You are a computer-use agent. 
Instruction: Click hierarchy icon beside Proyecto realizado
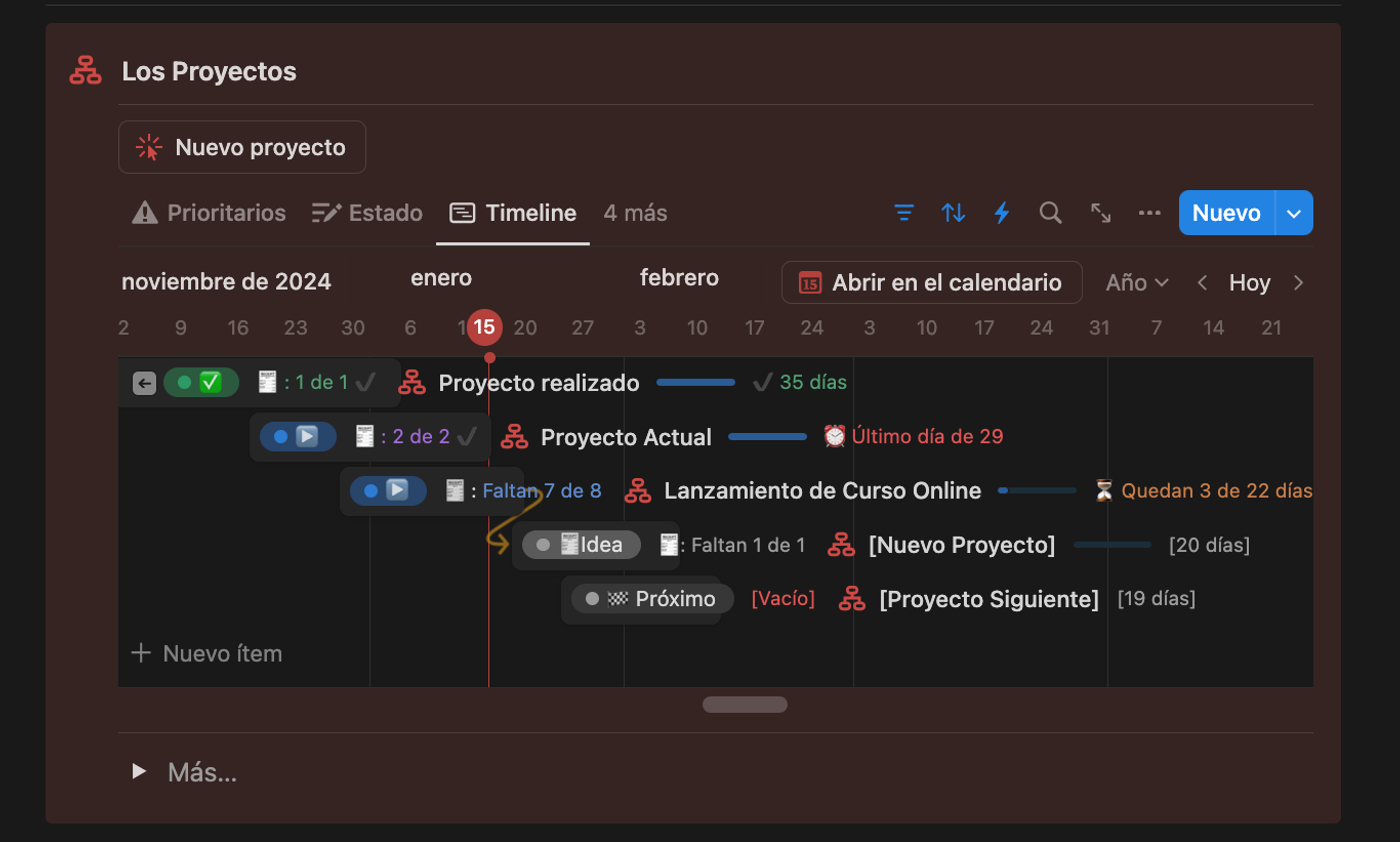click(x=413, y=382)
